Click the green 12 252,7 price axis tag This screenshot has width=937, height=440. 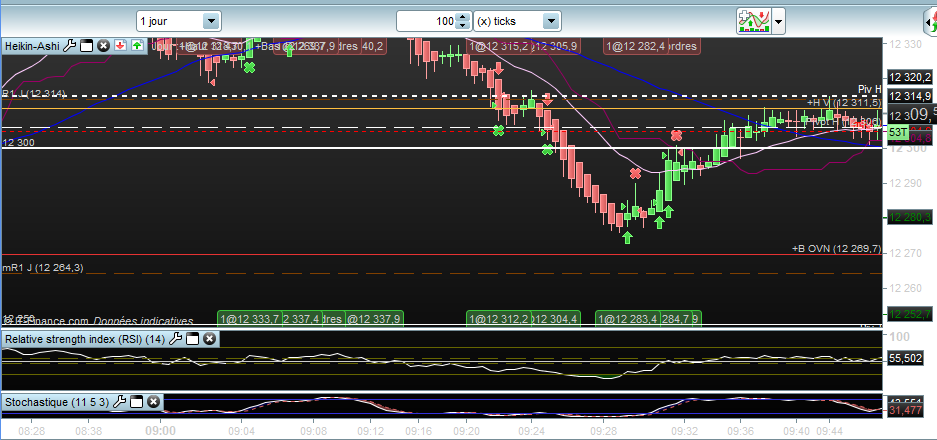coord(910,313)
